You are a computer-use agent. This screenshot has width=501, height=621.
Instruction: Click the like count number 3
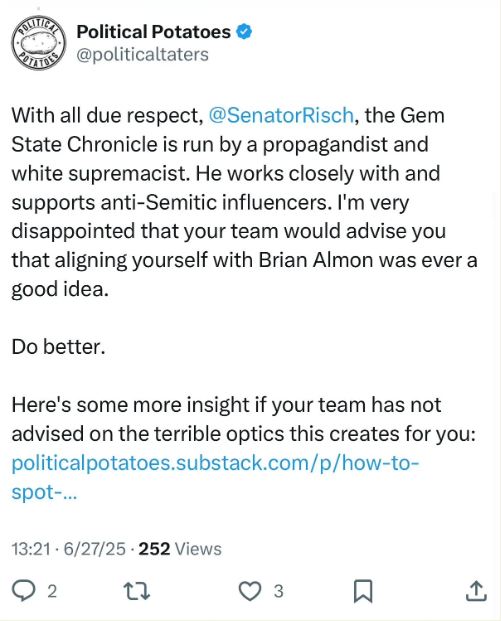click(278, 591)
